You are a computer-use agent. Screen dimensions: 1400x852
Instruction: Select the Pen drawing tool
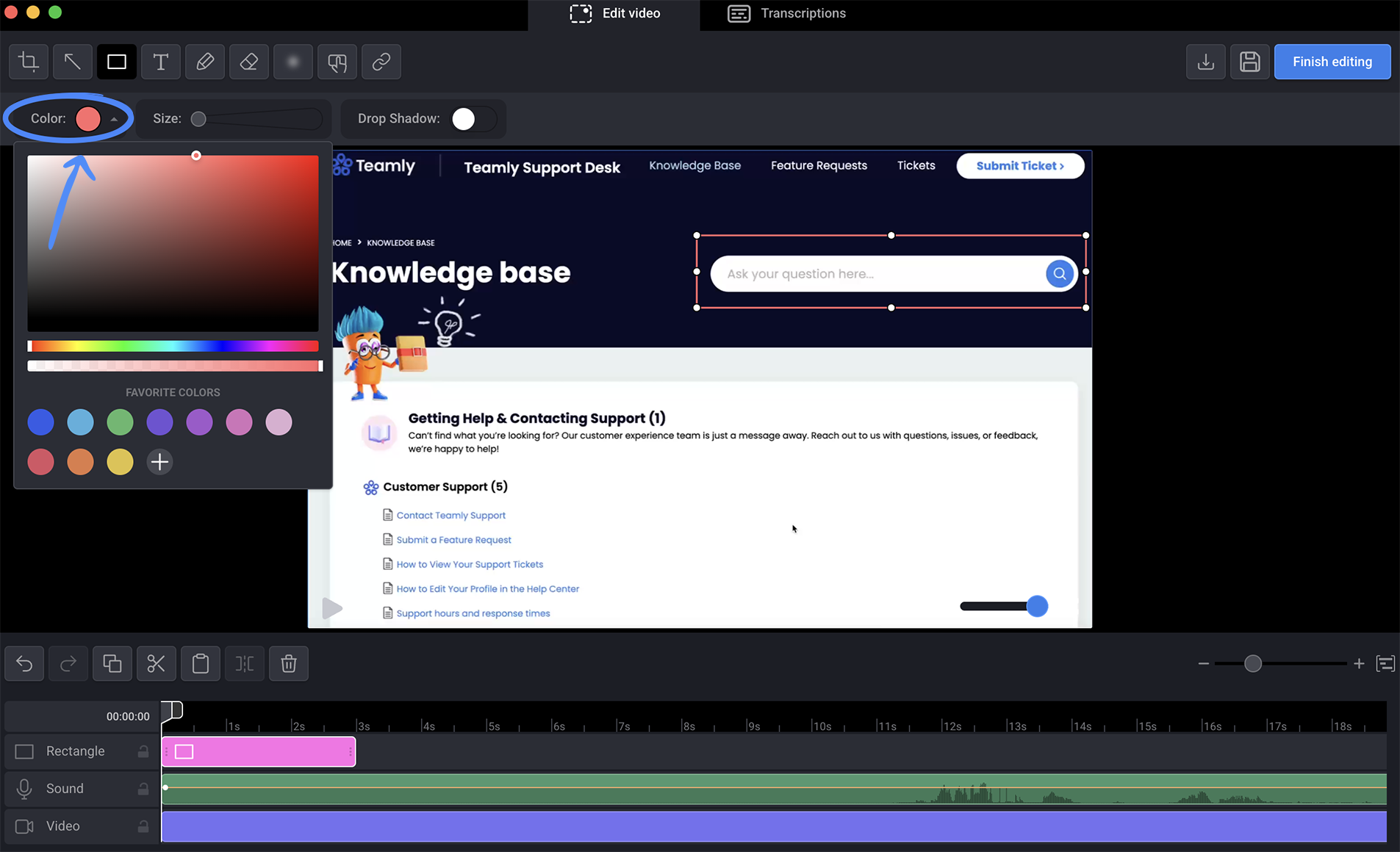point(205,62)
